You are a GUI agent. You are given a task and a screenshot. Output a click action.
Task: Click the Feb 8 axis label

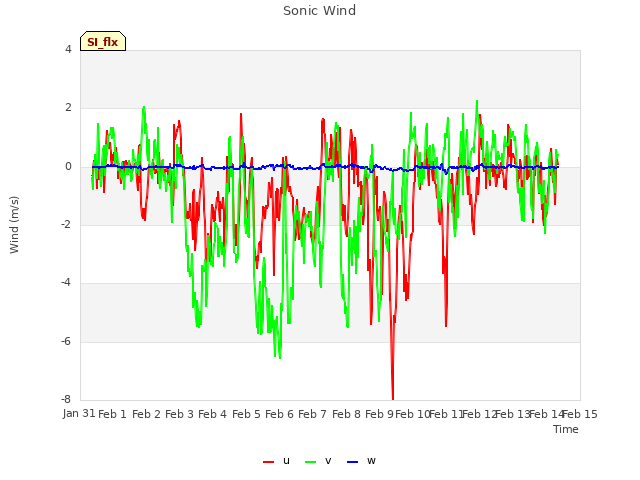[346, 414]
